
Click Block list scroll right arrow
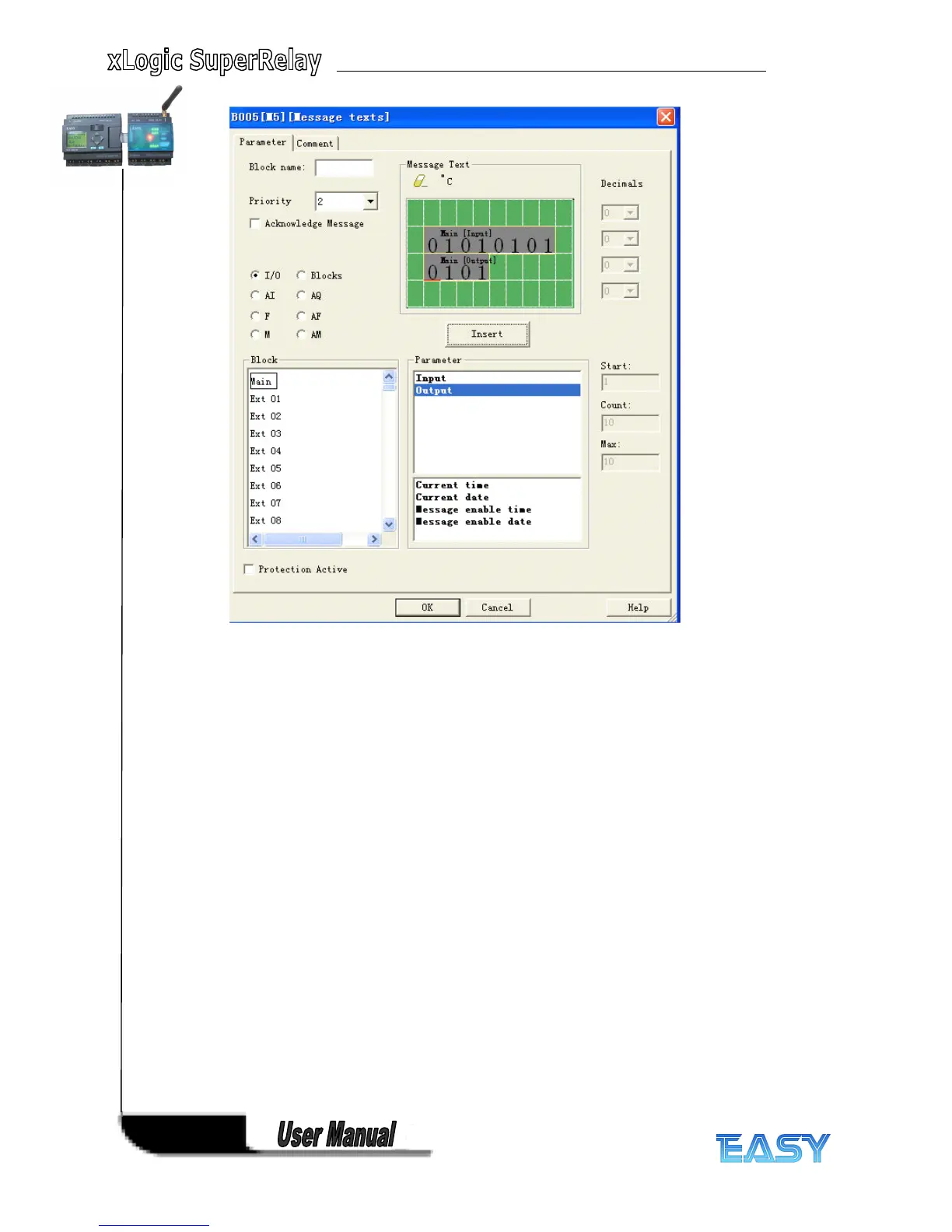pyautogui.click(x=374, y=539)
